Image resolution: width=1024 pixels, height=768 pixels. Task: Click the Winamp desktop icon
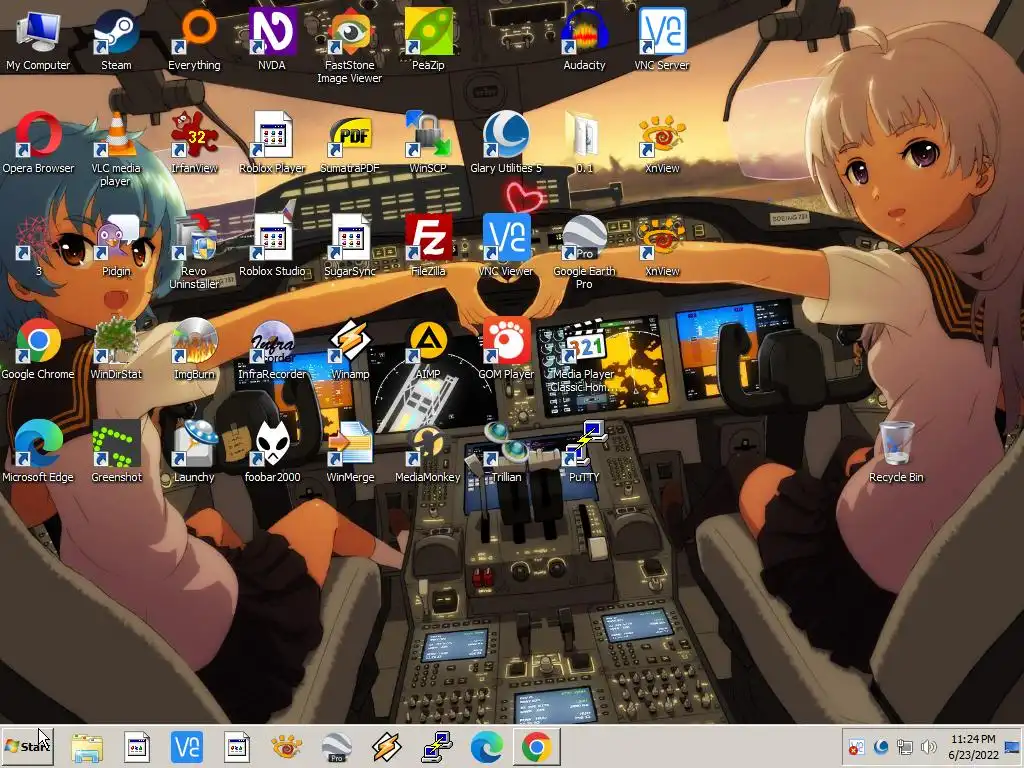[x=349, y=349]
